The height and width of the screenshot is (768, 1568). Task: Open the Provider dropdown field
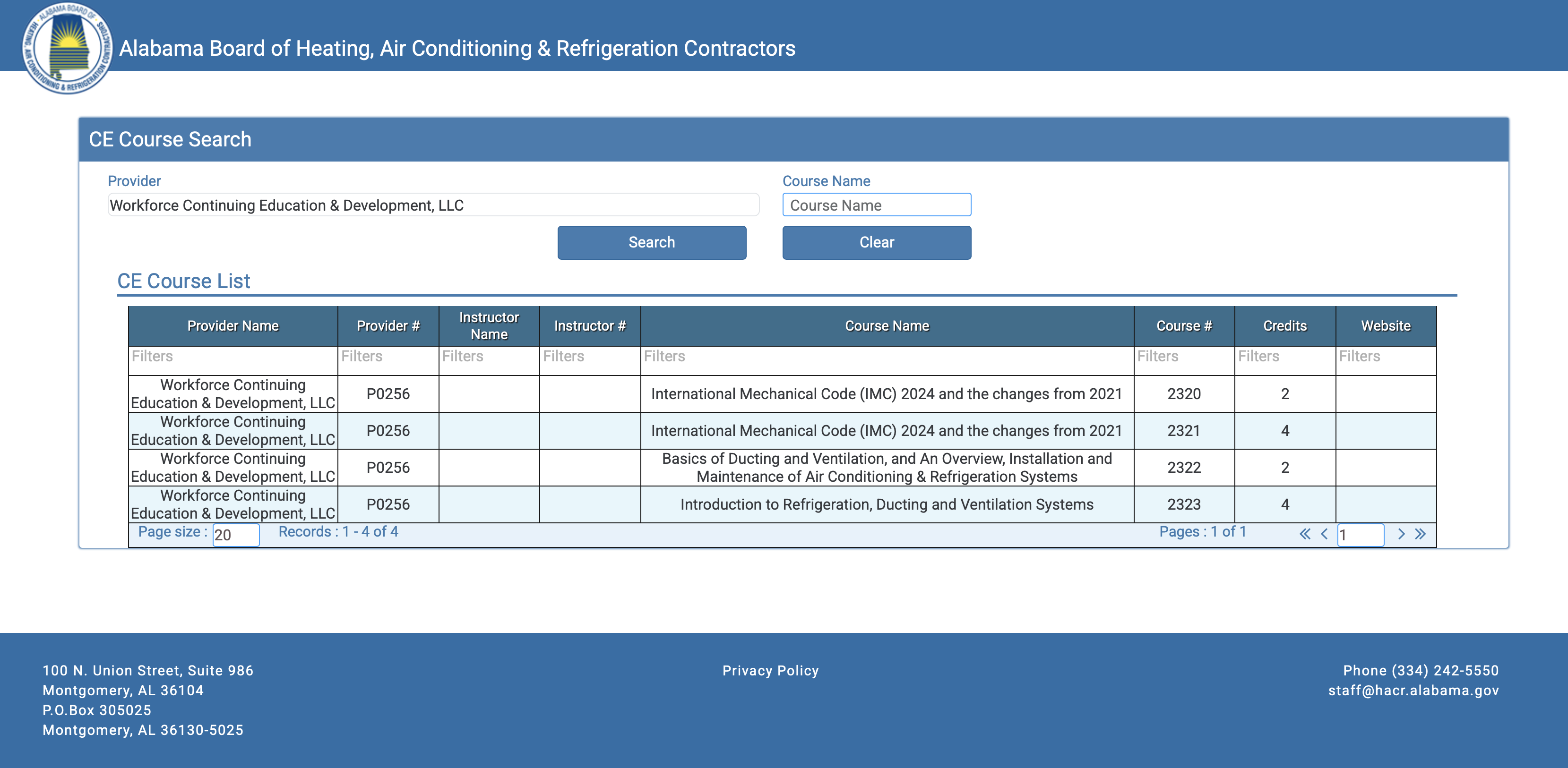tap(433, 205)
